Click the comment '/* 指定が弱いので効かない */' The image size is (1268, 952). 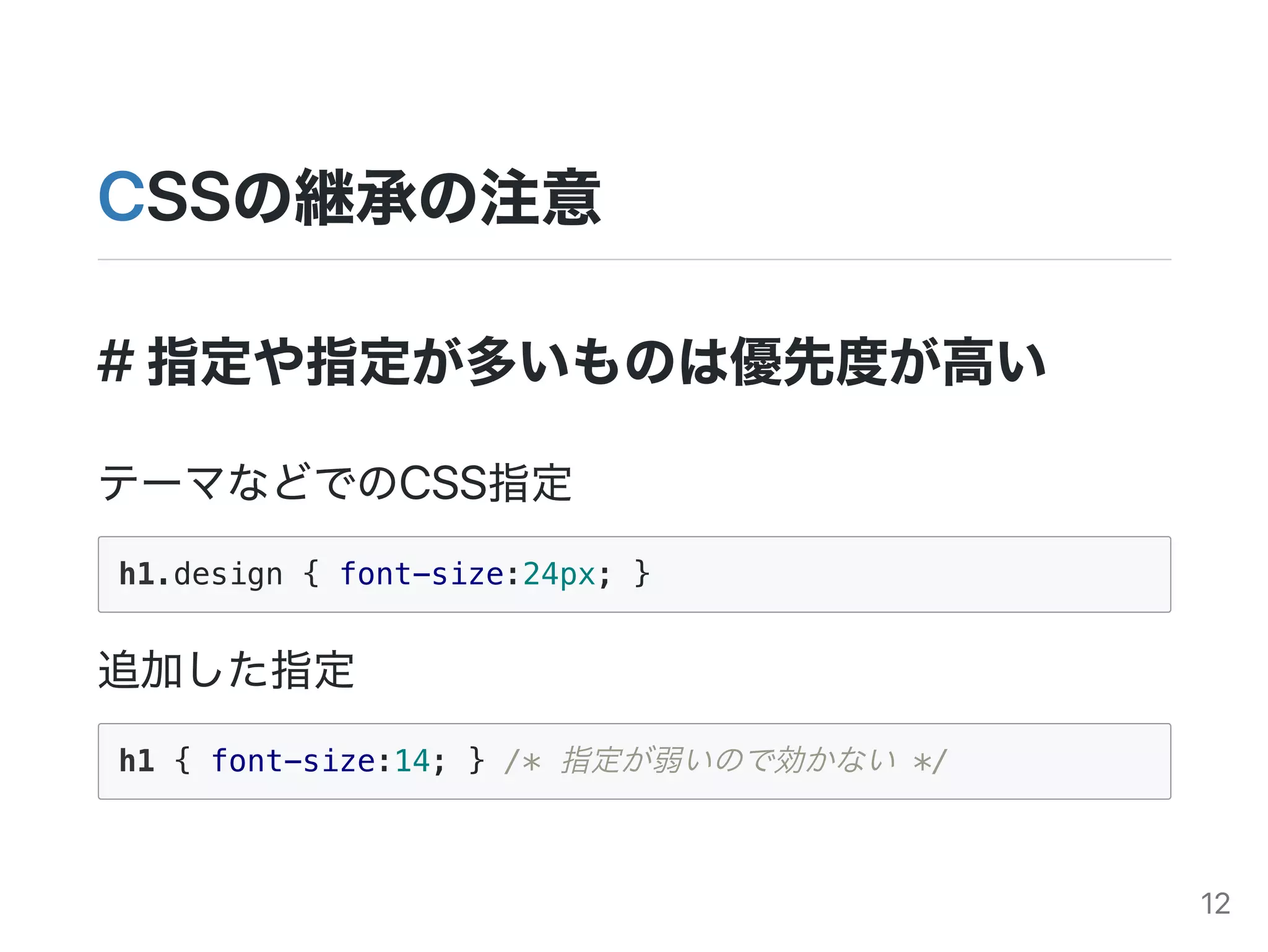click(x=726, y=761)
